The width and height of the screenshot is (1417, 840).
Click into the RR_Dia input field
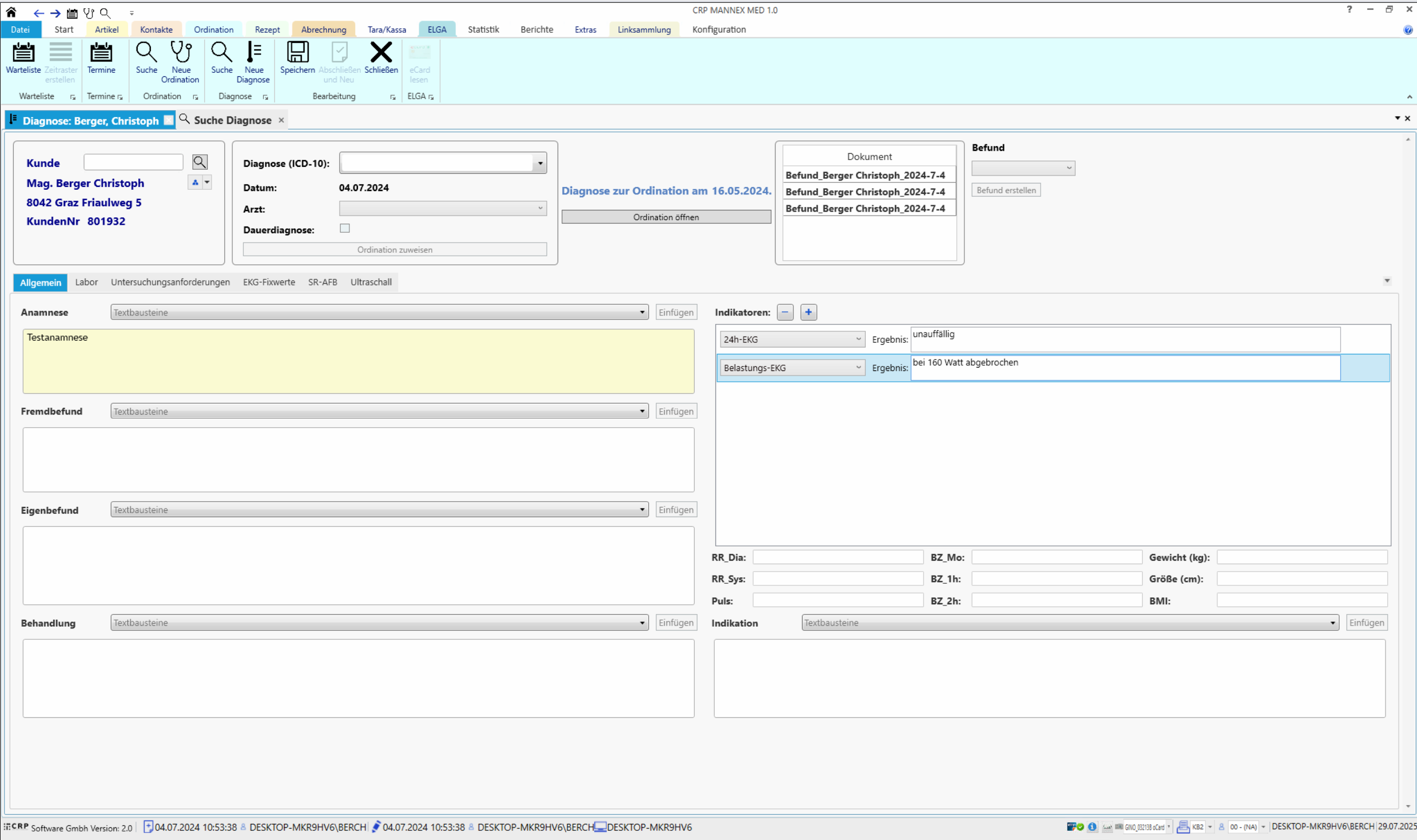click(x=838, y=557)
